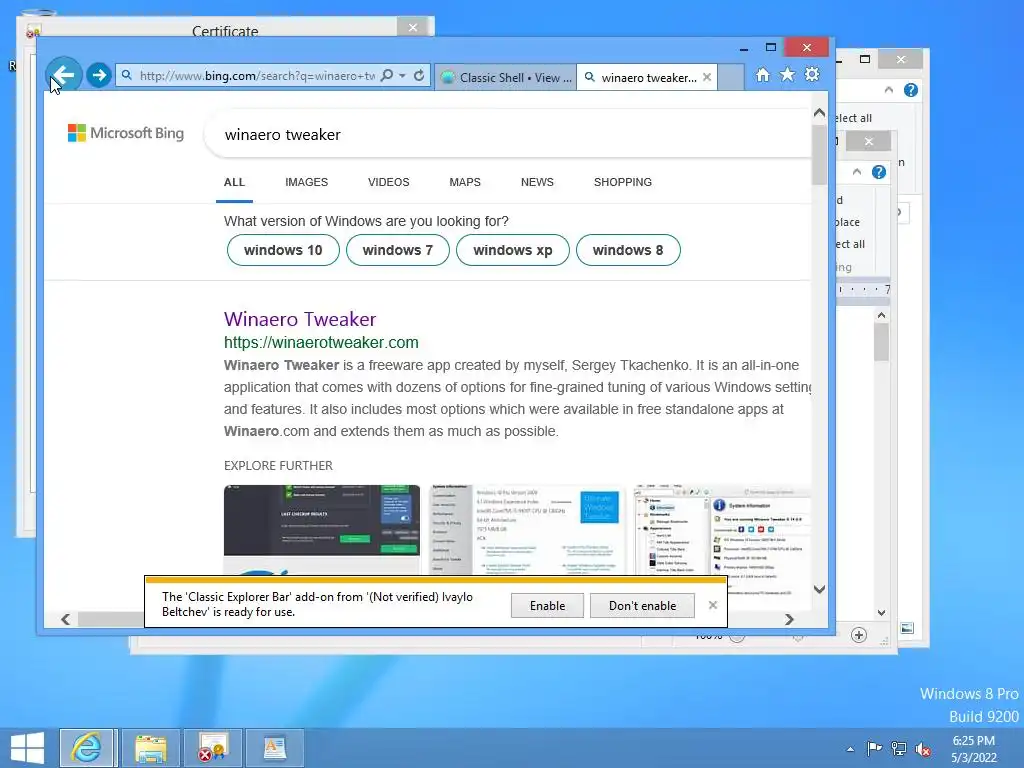Click the search magnifier in the address bar
The image size is (1024, 768).
(387, 76)
